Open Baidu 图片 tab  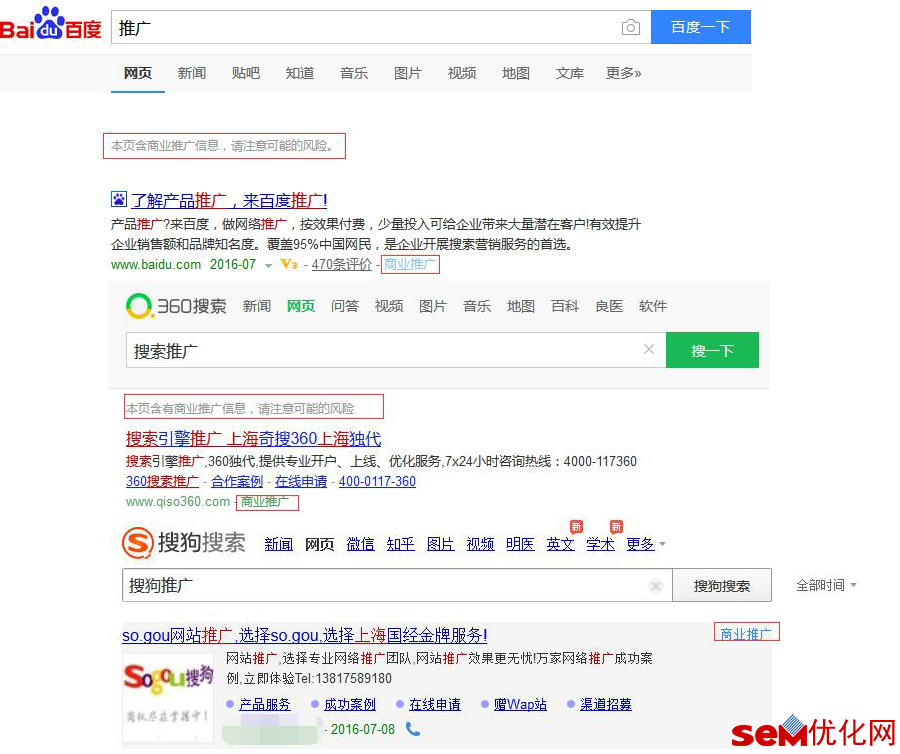tap(408, 73)
